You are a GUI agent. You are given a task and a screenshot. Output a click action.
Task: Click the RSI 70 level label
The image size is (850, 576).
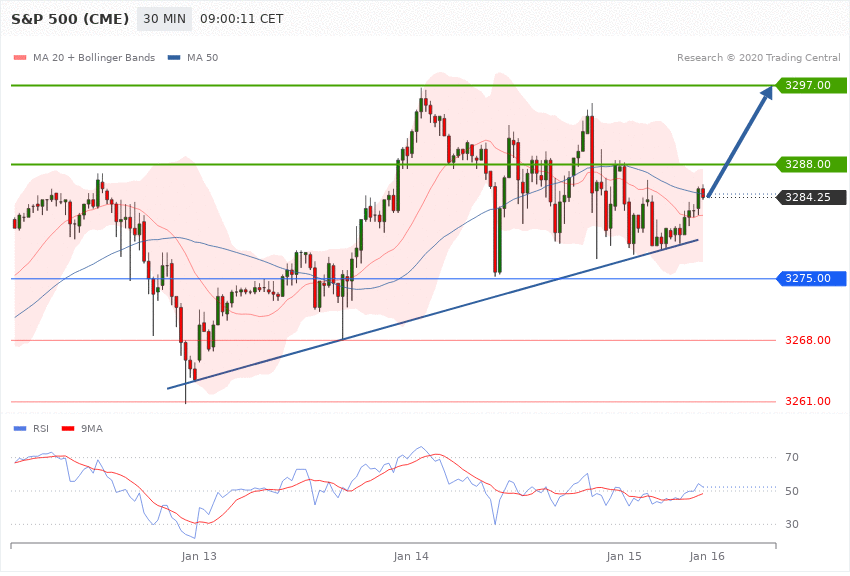[x=792, y=457]
